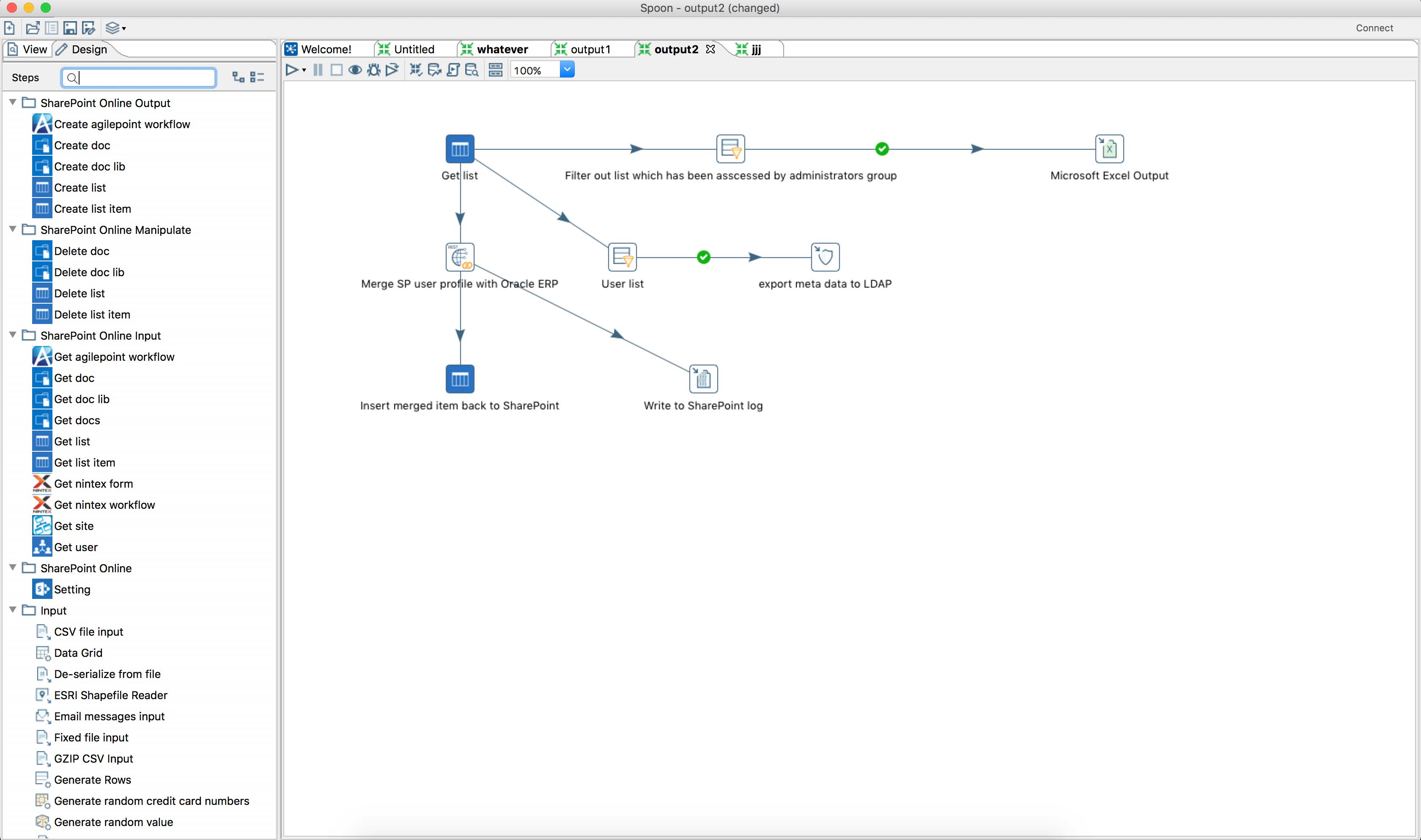Viewport: 1421px width, 840px height.
Task: Select Delete doc step
Action: point(71,251)
